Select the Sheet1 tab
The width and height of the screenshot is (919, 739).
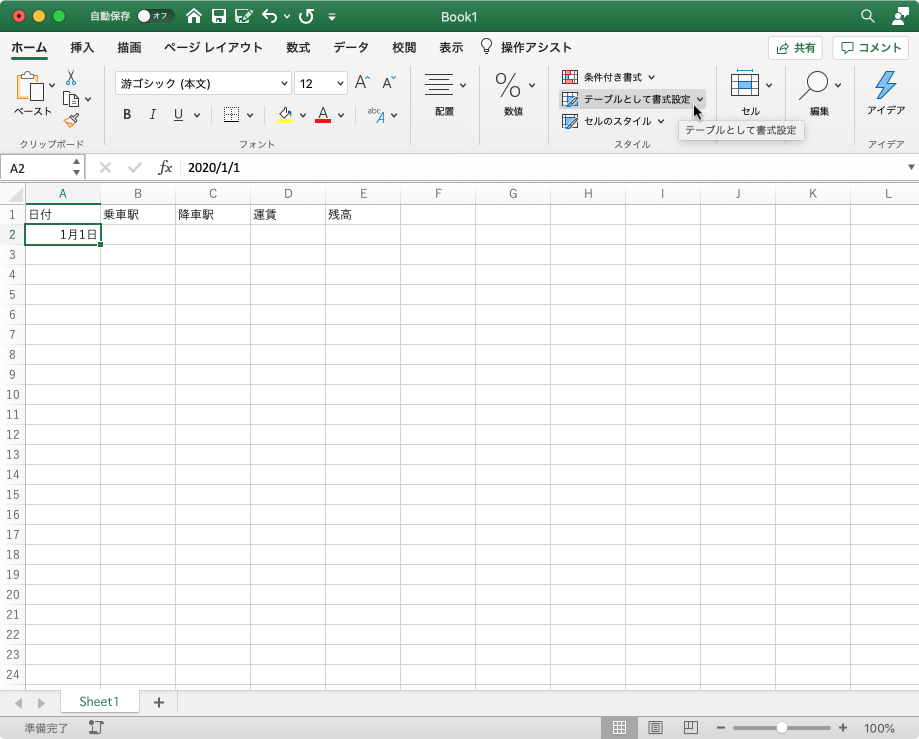[x=99, y=701]
